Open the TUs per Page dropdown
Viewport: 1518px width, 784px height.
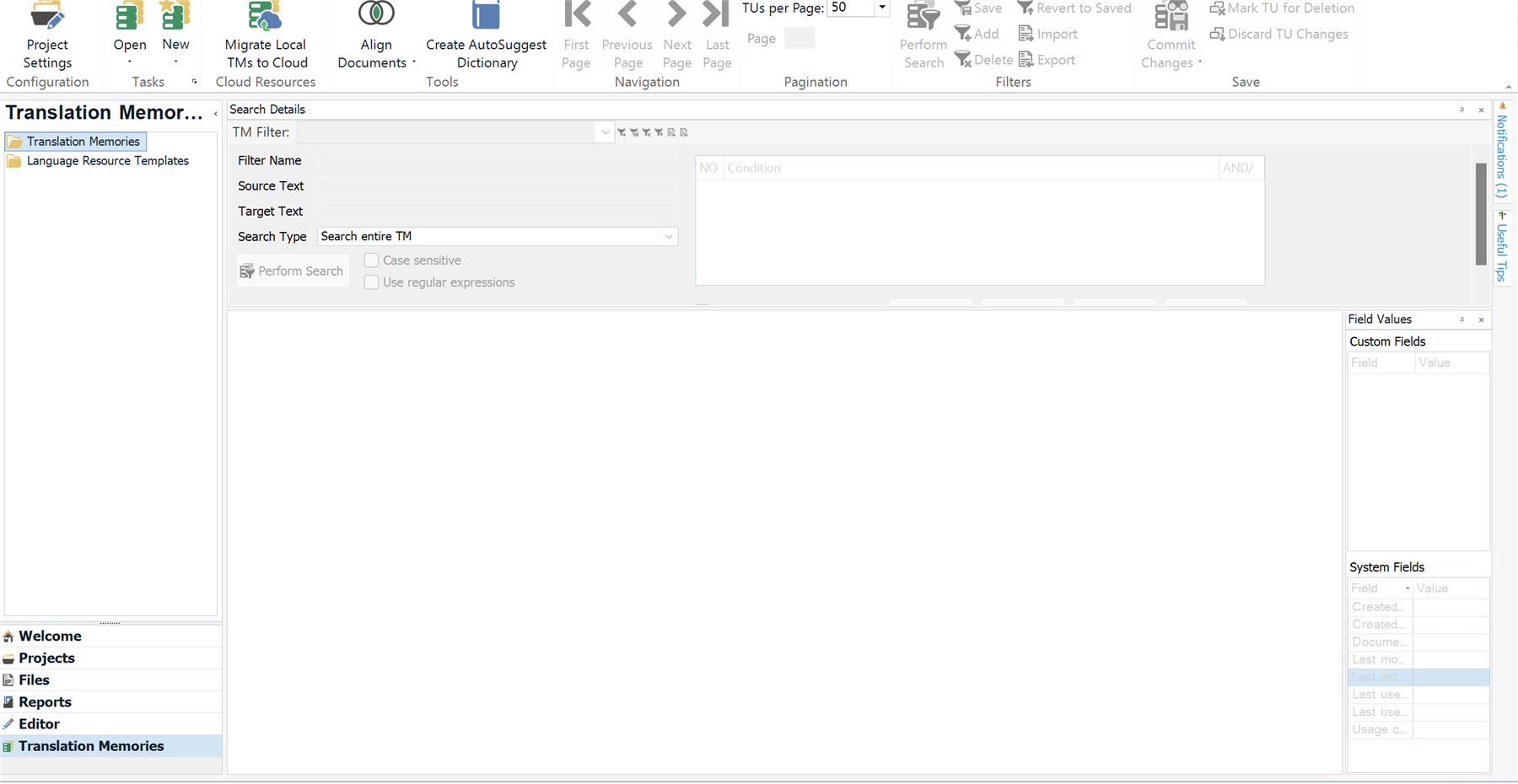click(x=881, y=8)
